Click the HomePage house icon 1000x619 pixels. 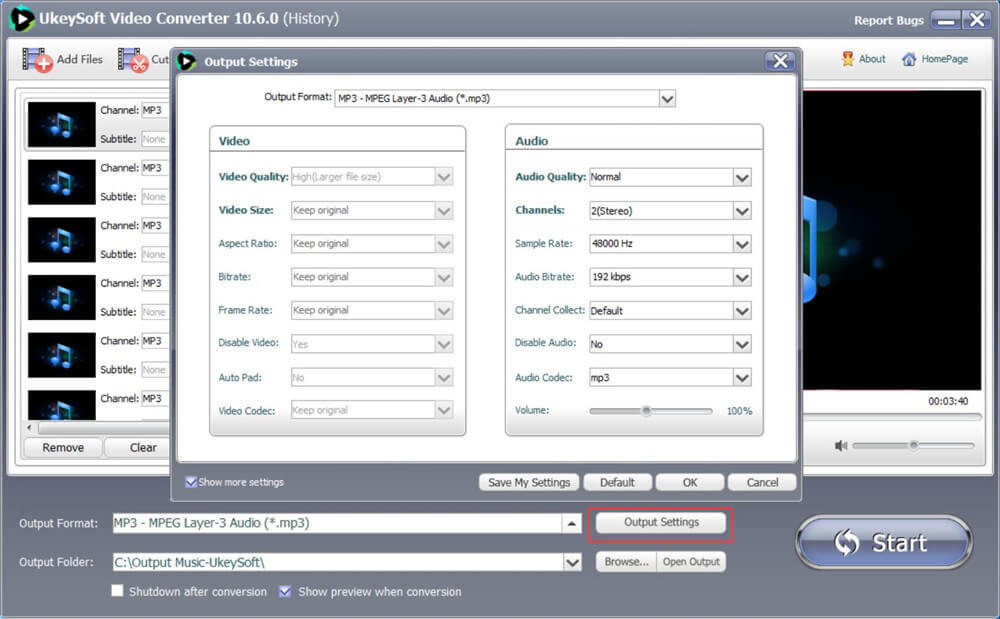pyautogui.click(x=909, y=59)
